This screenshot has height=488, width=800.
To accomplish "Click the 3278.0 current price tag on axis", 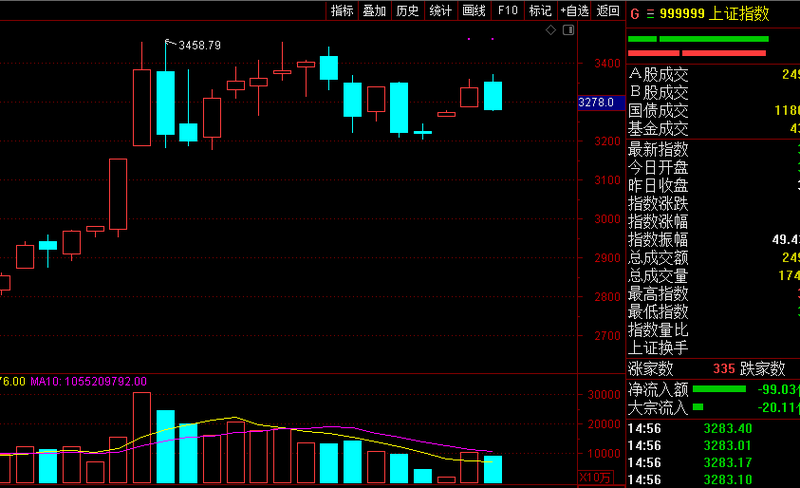I will pos(595,102).
